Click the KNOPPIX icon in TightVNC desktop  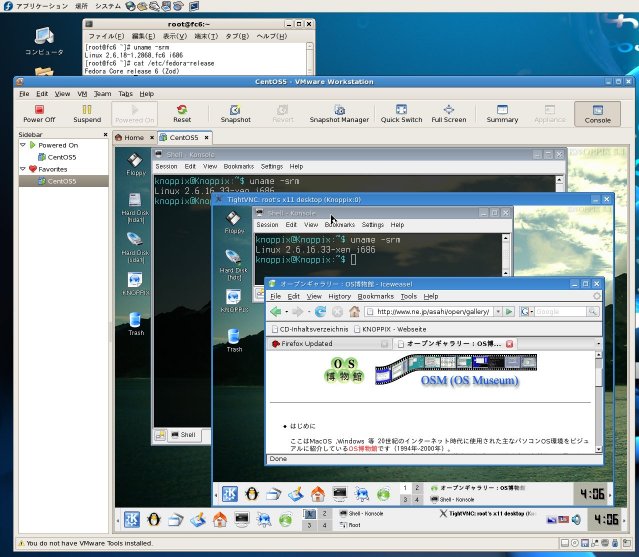pos(234,300)
